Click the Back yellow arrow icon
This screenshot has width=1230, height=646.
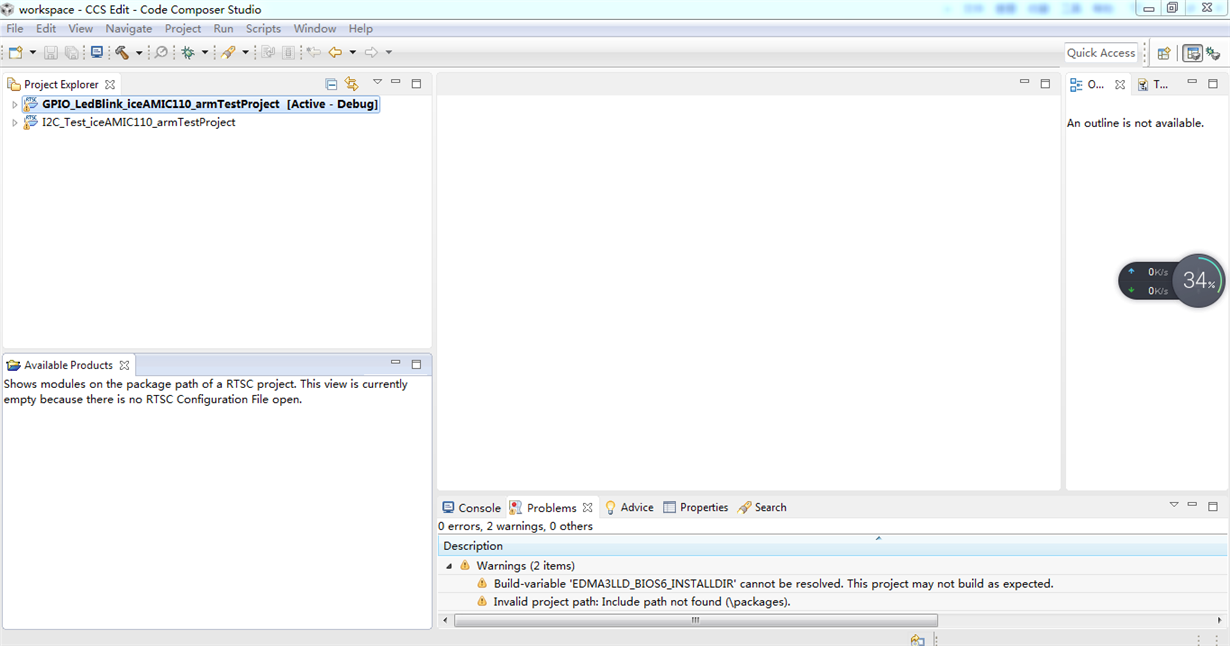coord(335,52)
